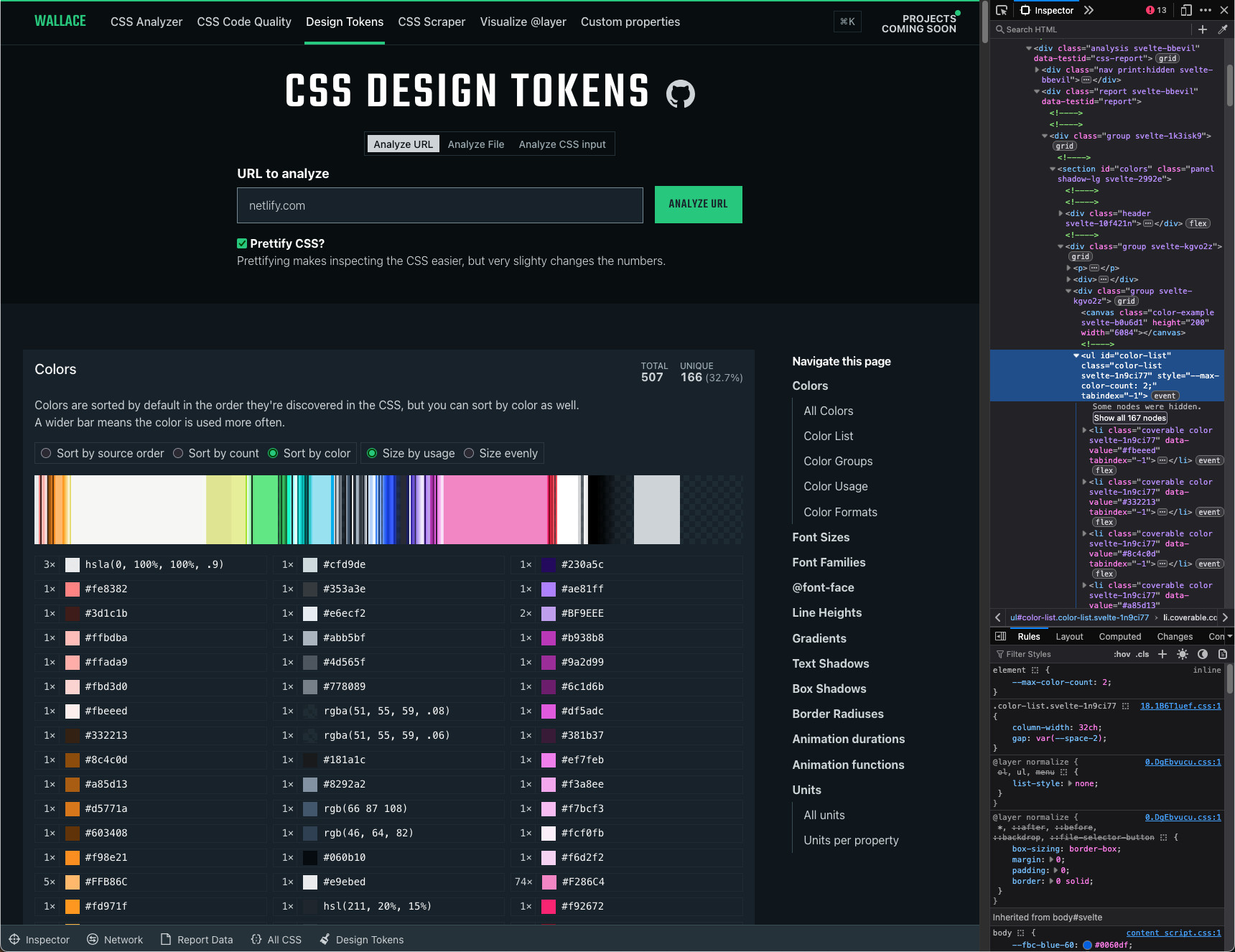The height and width of the screenshot is (952, 1235).
Task: Toggle light color scheme simulation sun icon
Action: pos(1183,654)
